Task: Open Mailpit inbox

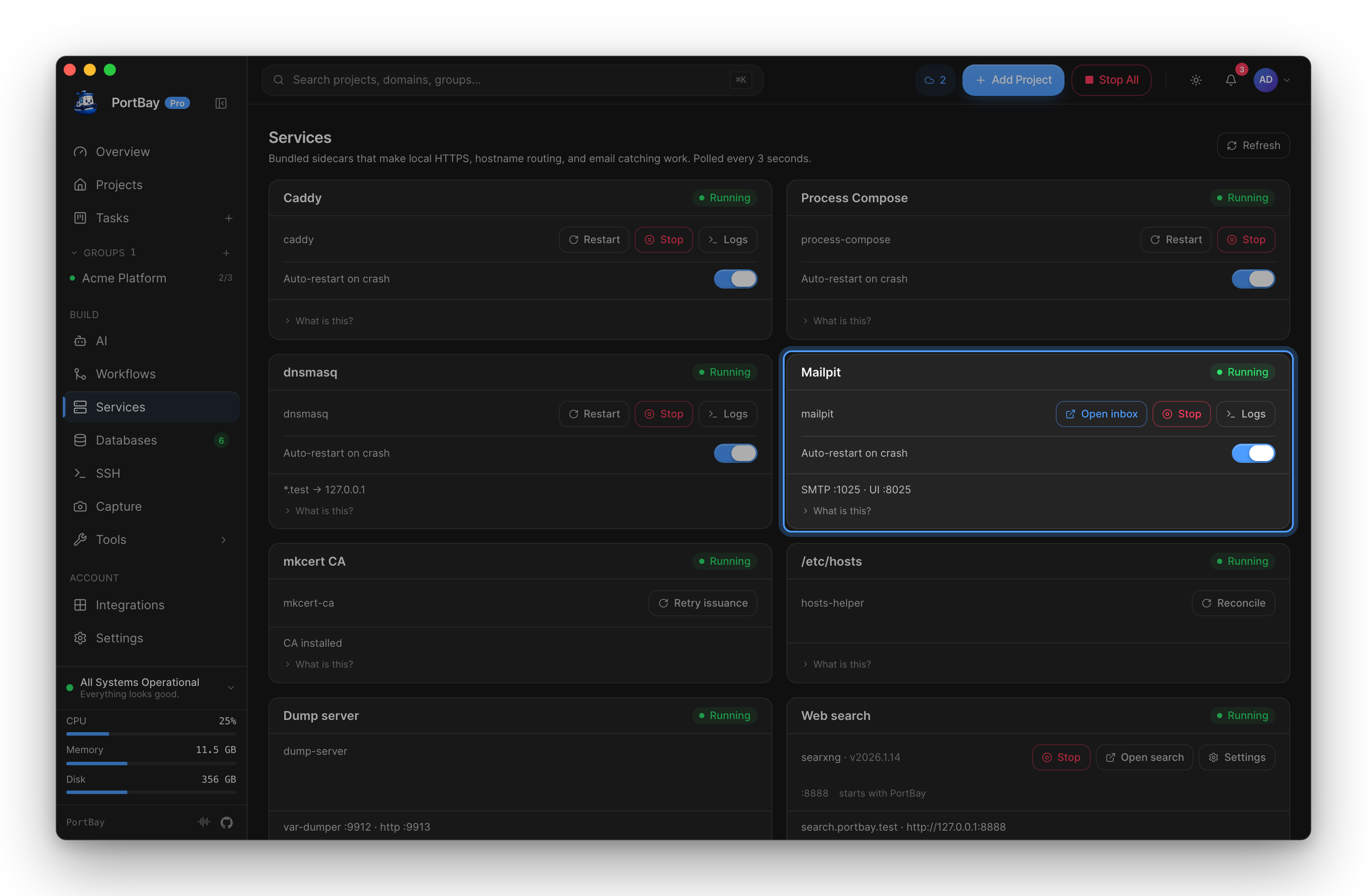Action: tap(1101, 414)
